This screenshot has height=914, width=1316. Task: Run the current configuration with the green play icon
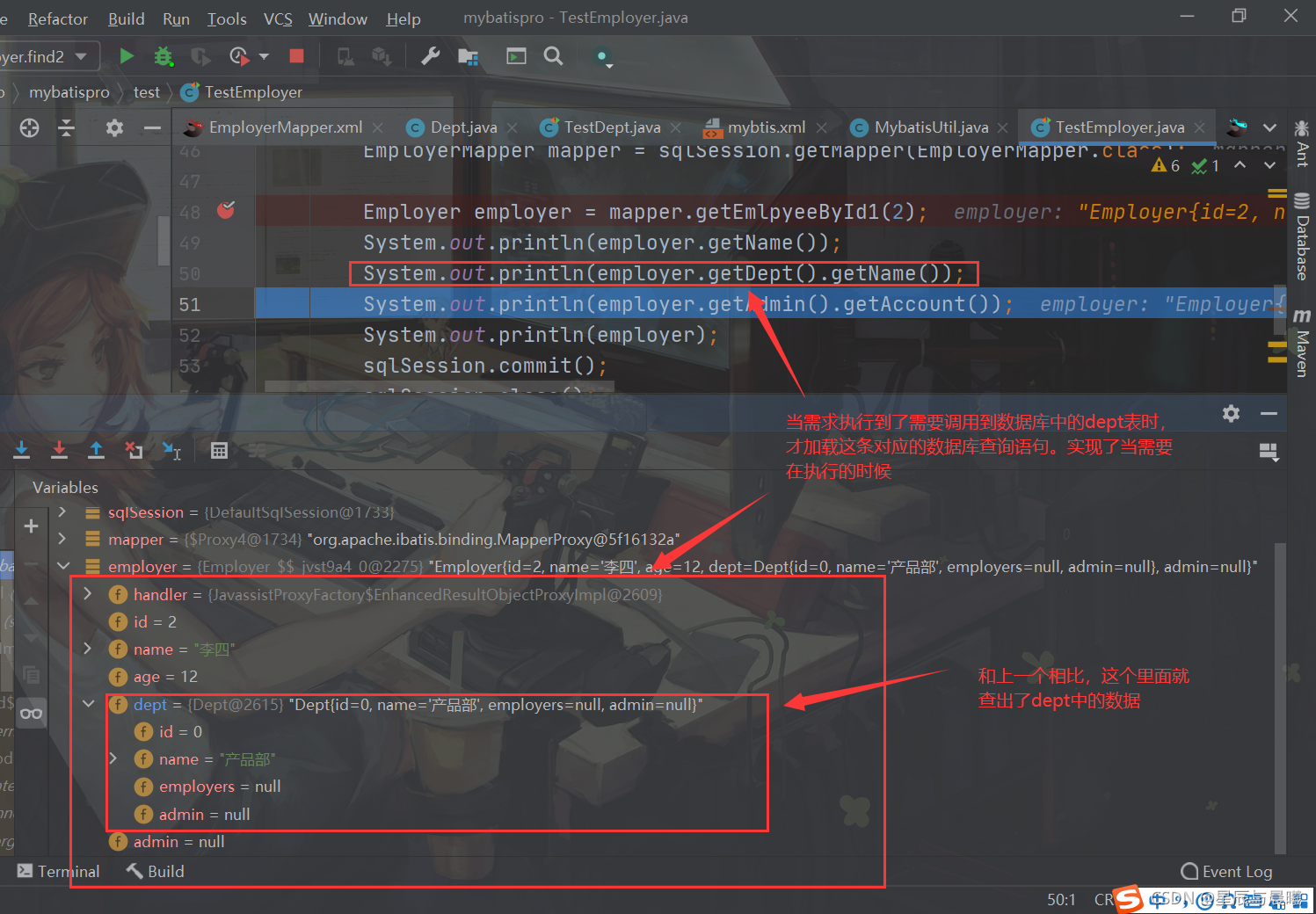point(127,56)
